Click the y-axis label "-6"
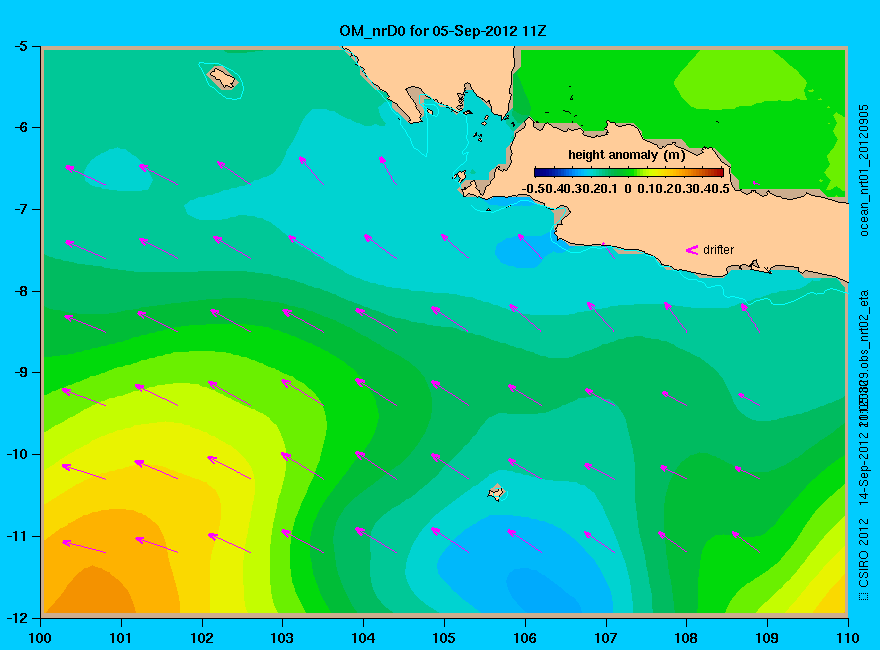 coord(20,127)
